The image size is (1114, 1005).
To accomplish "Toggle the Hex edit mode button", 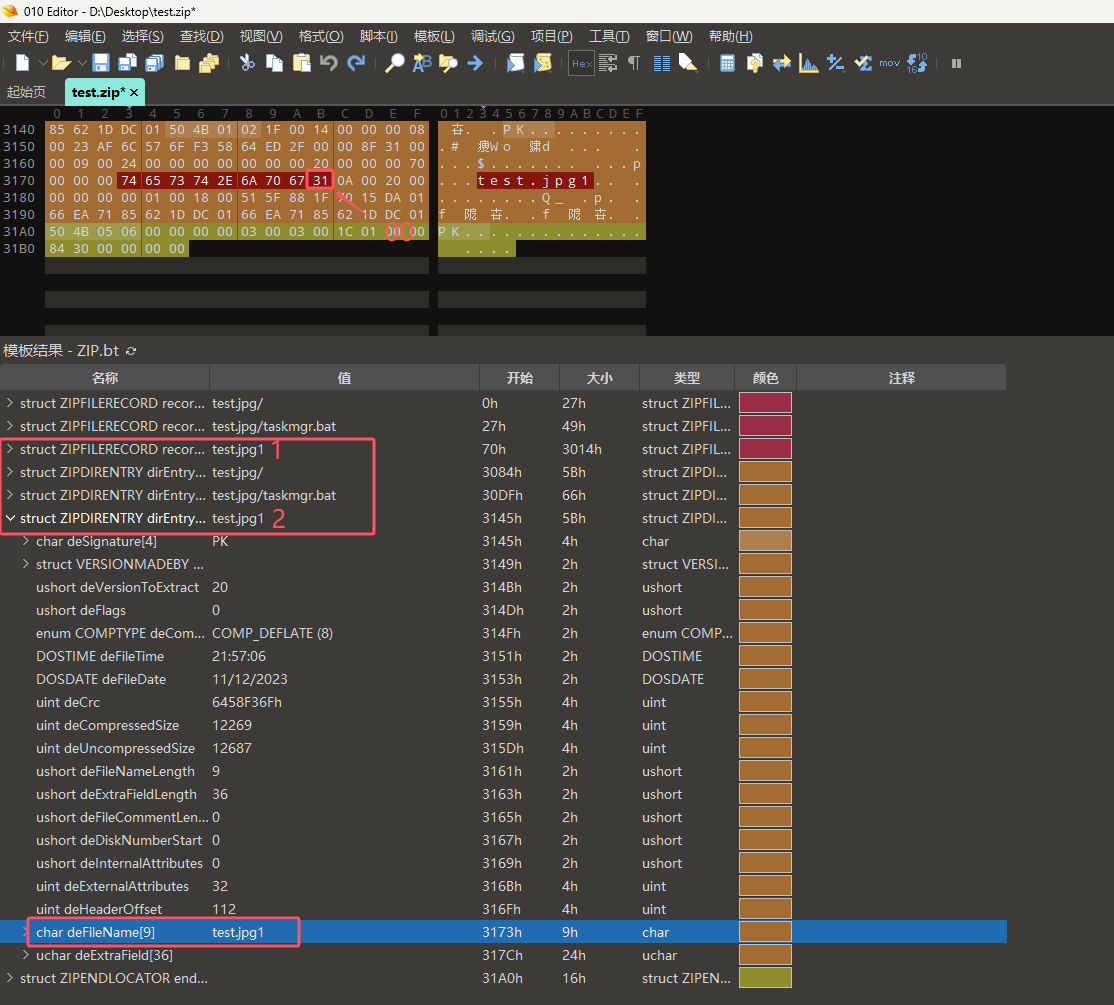I will pos(581,63).
